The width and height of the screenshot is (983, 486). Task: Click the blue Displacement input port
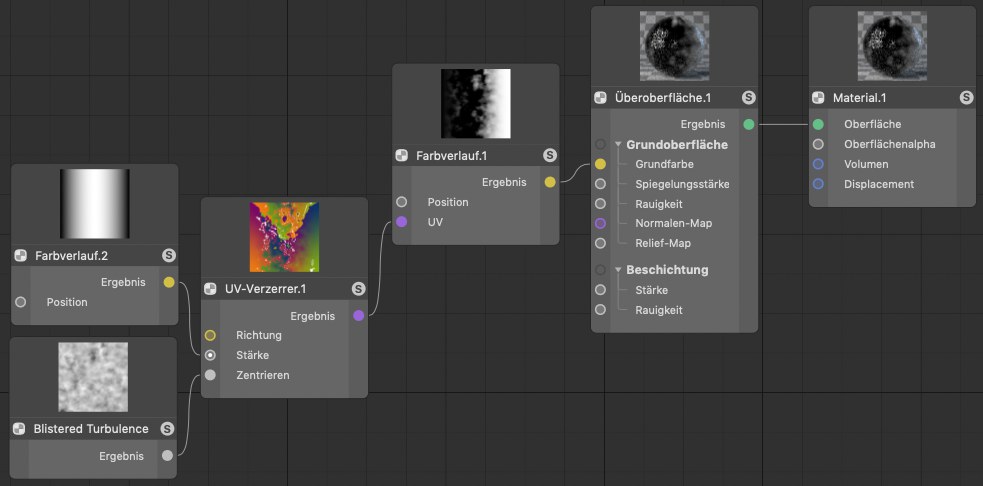point(818,184)
